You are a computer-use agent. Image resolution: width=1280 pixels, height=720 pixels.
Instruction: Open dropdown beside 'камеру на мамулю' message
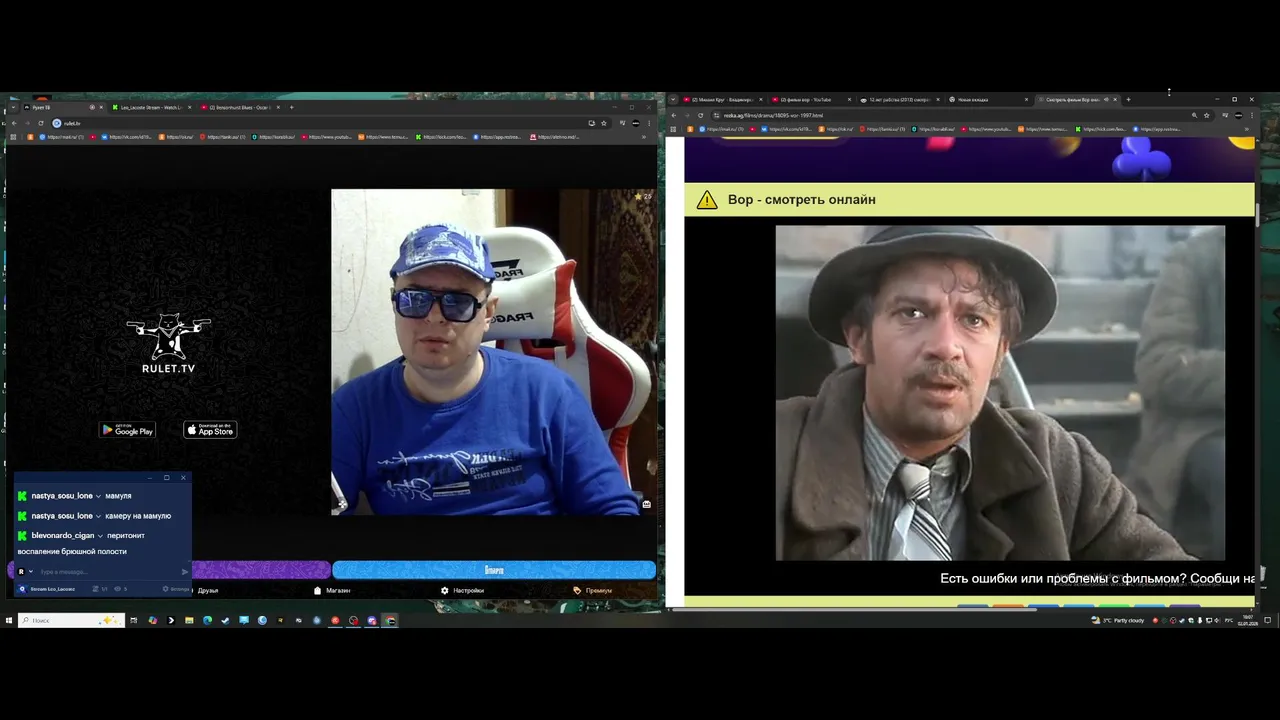click(x=98, y=516)
